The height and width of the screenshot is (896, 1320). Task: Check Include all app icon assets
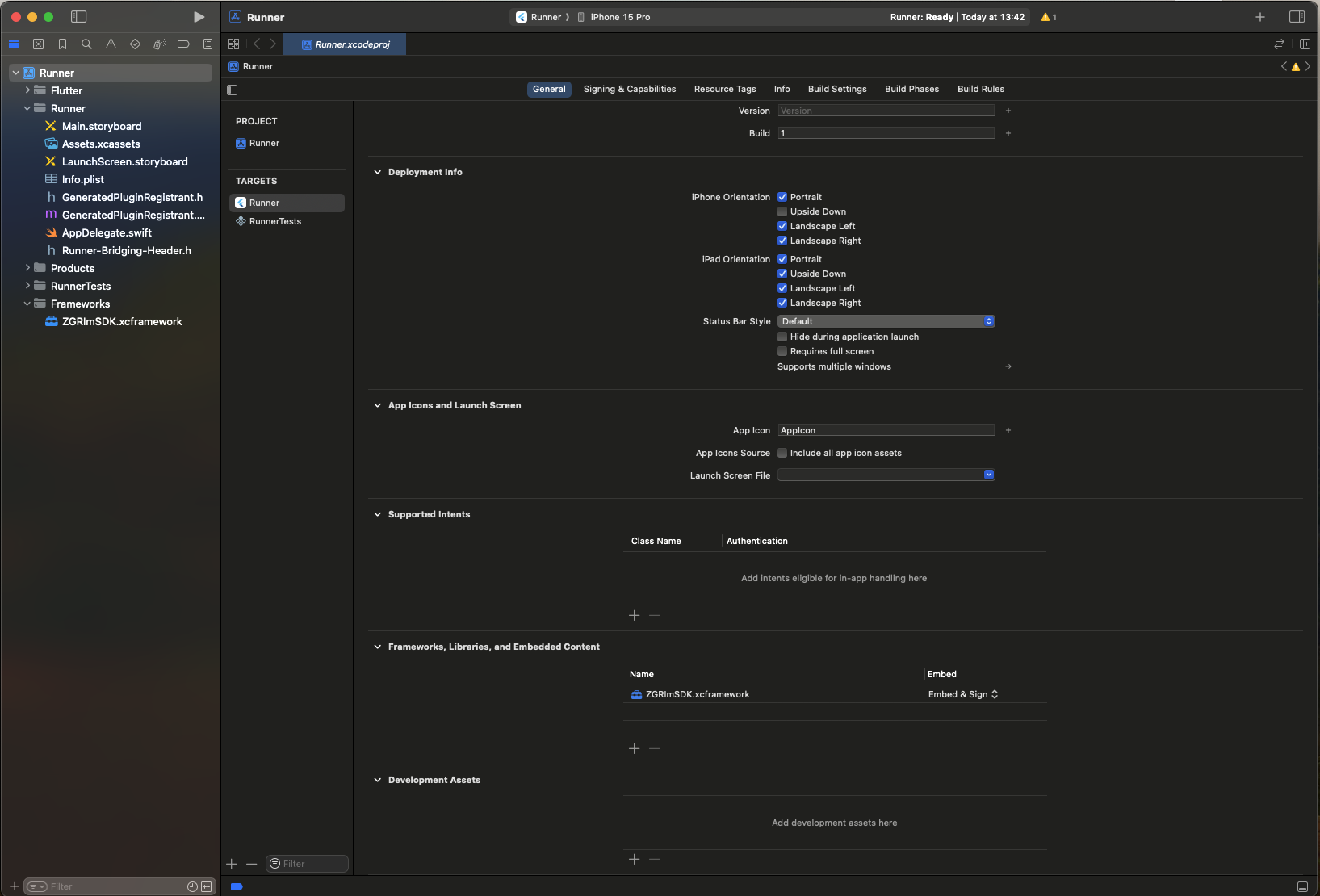[782, 453]
